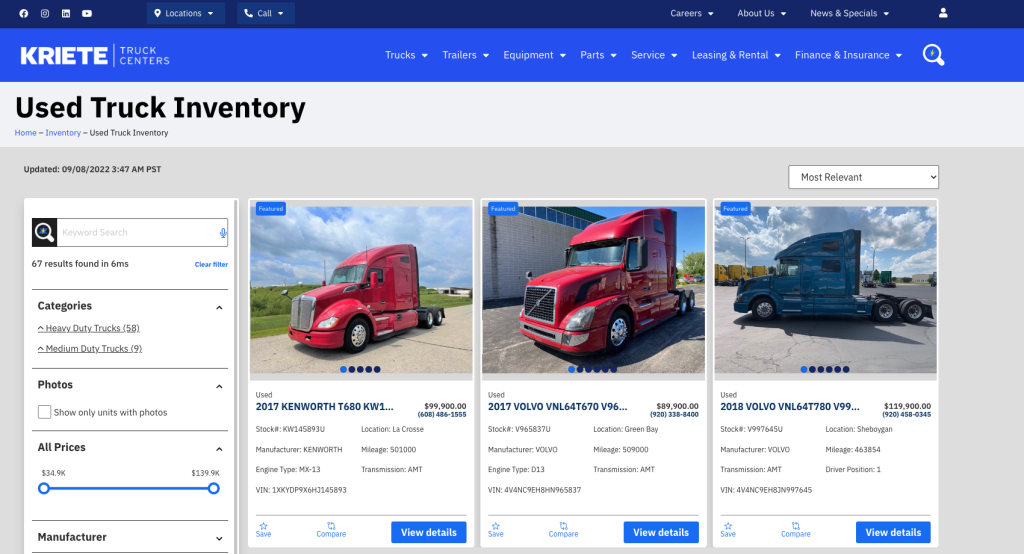1024x554 pixels.
Task: View details for 2017 Kenworth T680
Action: click(x=428, y=532)
